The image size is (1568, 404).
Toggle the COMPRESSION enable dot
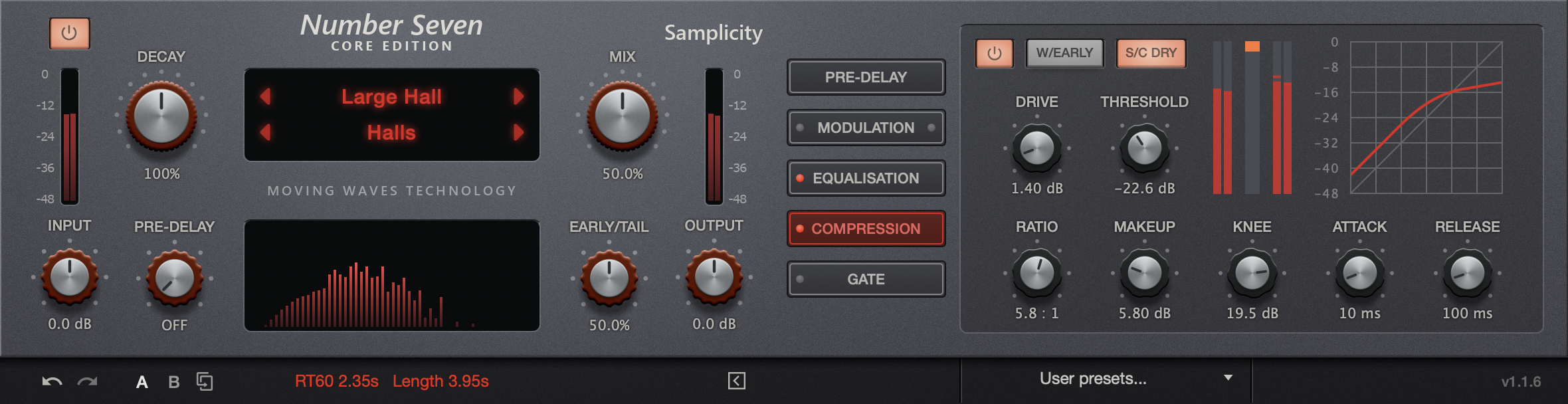pyautogui.click(x=800, y=229)
